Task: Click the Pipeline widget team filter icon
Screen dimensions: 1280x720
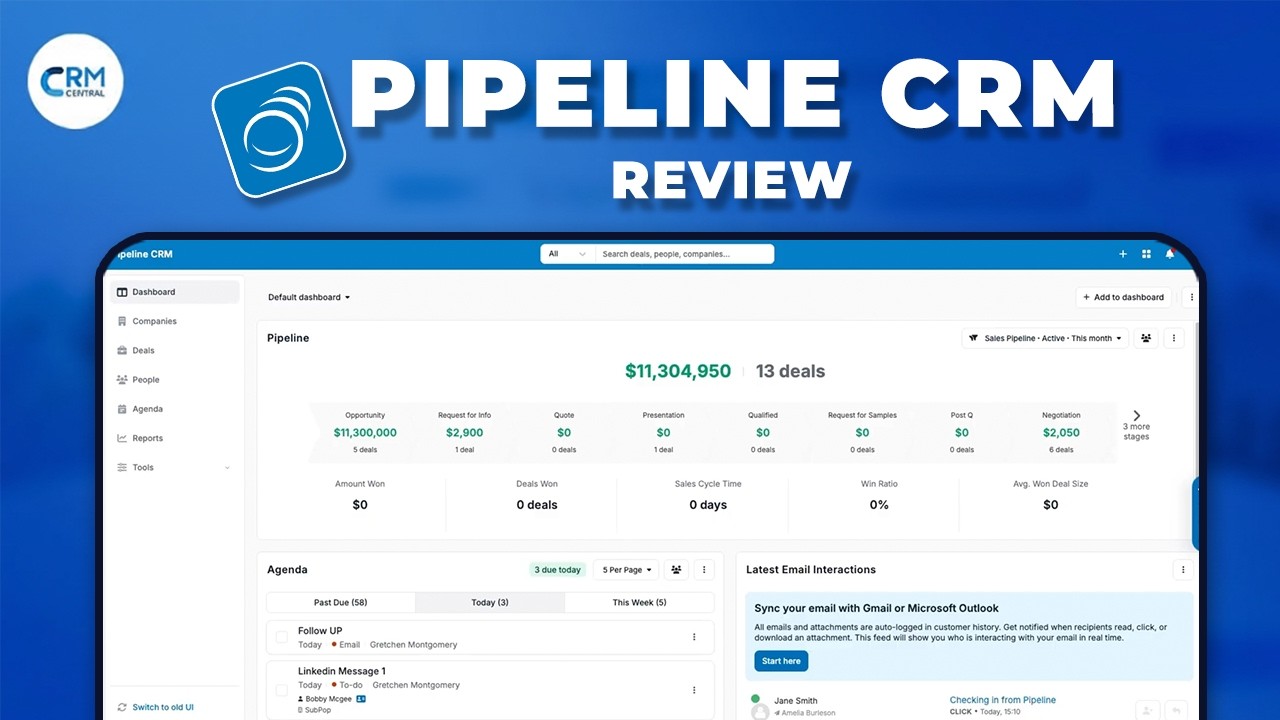Action: point(1147,338)
